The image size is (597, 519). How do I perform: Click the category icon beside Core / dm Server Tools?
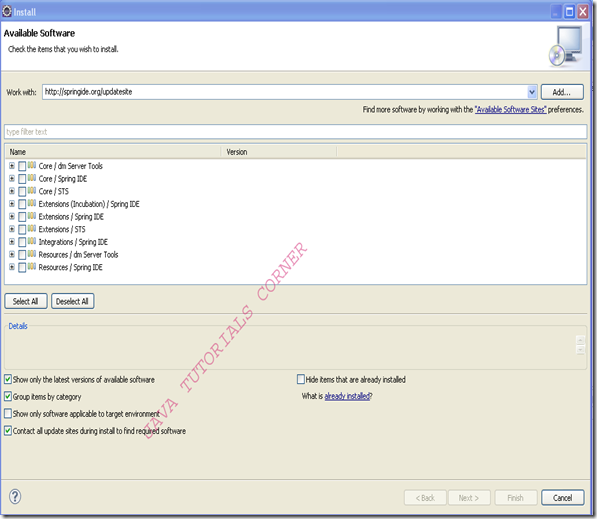coord(32,165)
